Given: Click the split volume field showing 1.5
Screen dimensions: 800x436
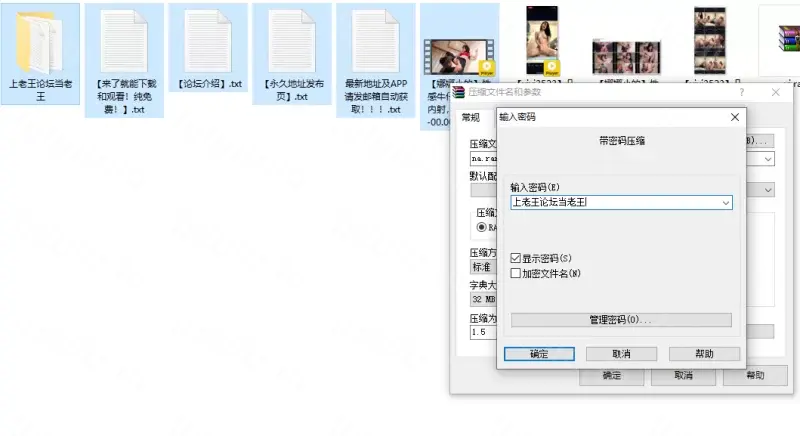Looking at the screenshot, I should [x=483, y=332].
